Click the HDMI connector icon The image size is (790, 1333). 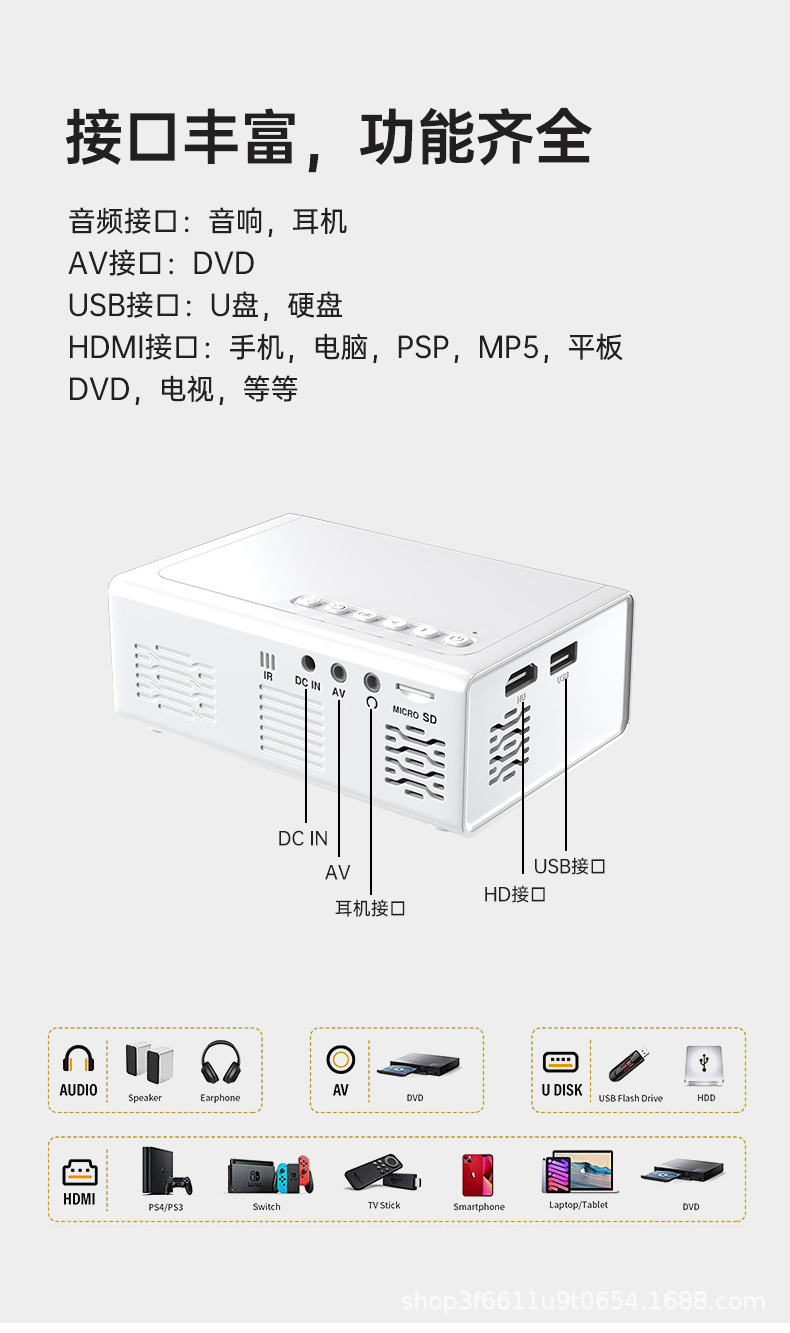click(x=79, y=1172)
